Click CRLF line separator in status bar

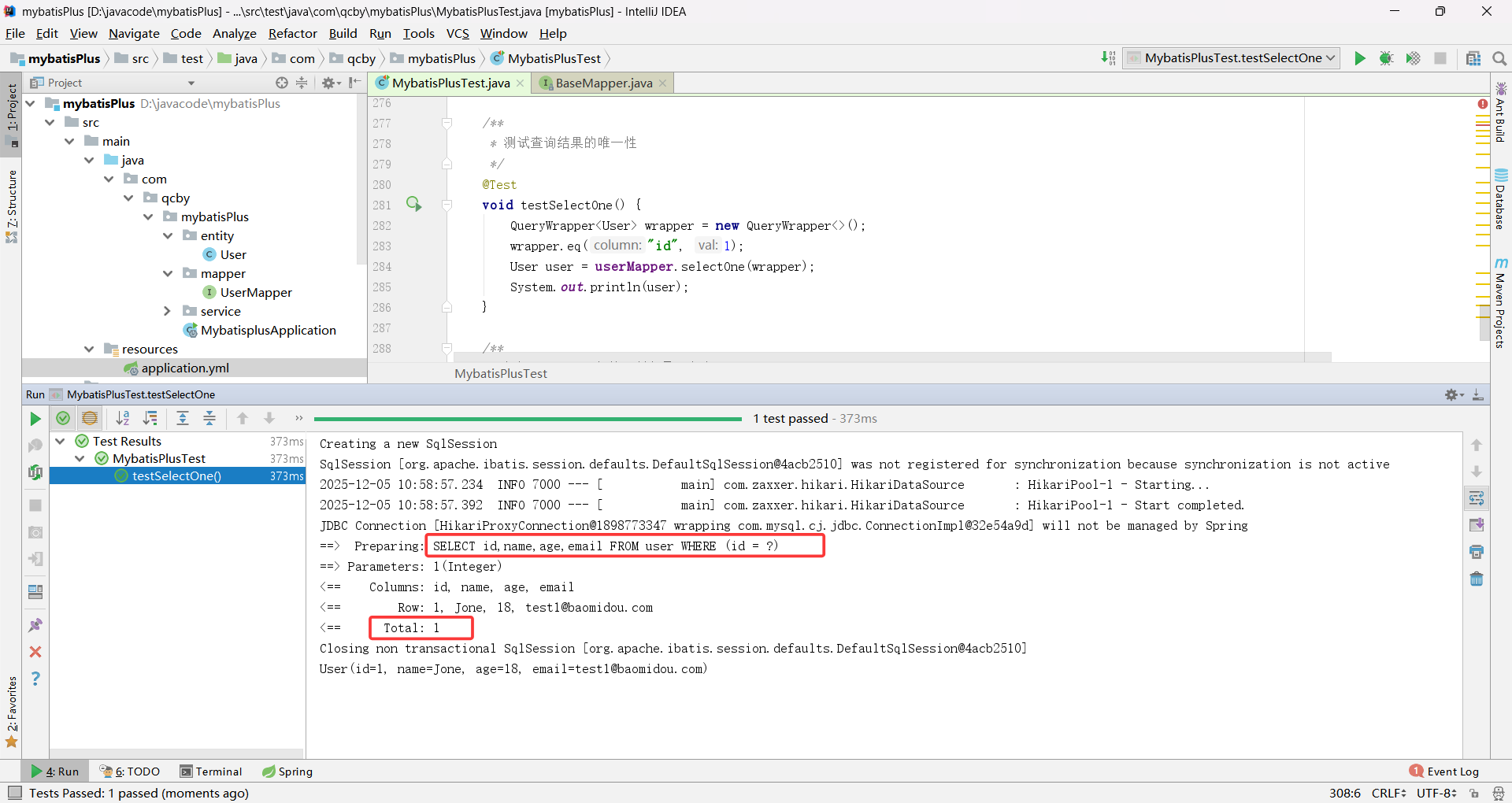[1389, 793]
